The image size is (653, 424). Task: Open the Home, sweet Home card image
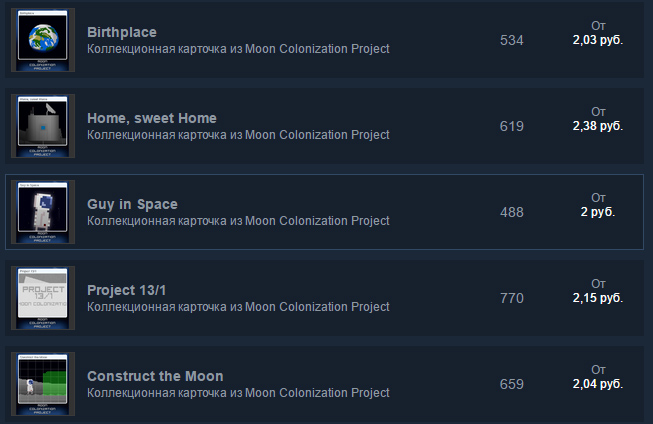(42, 126)
